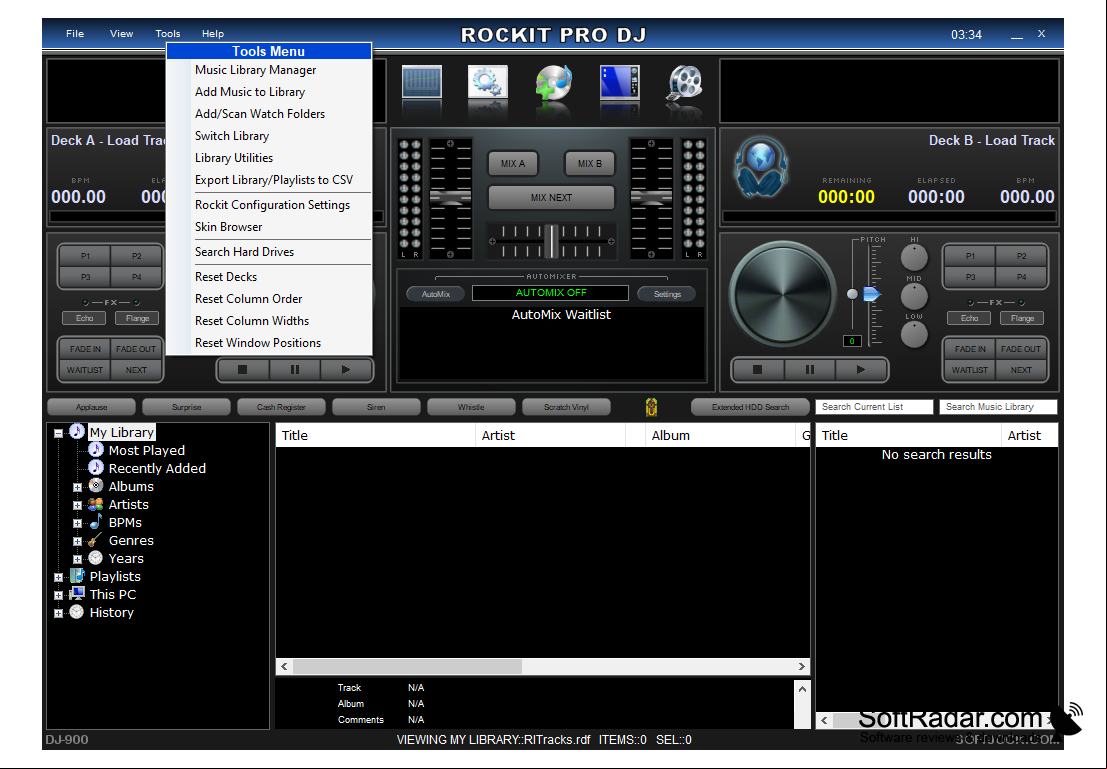This screenshot has height=769, width=1107.
Task: Click the MIX A button
Action: (513, 164)
